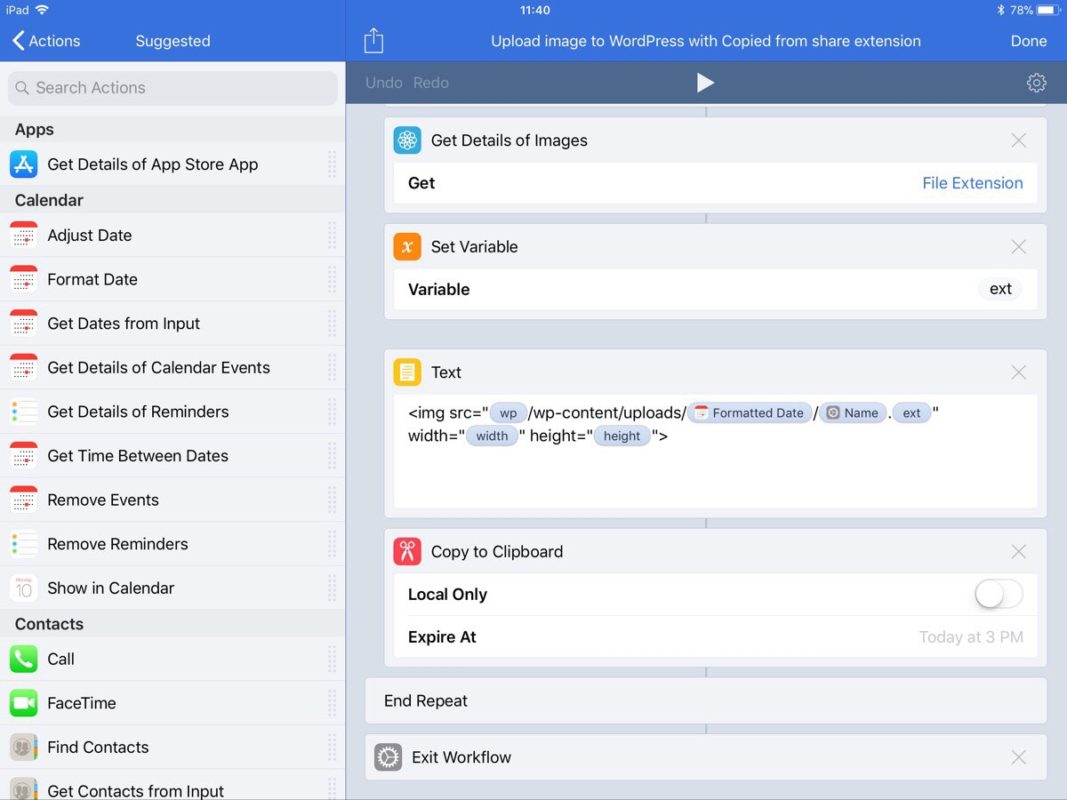This screenshot has width=1067, height=800.
Task: Select Show in Calendar icon
Action: click(x=24, y=588)
